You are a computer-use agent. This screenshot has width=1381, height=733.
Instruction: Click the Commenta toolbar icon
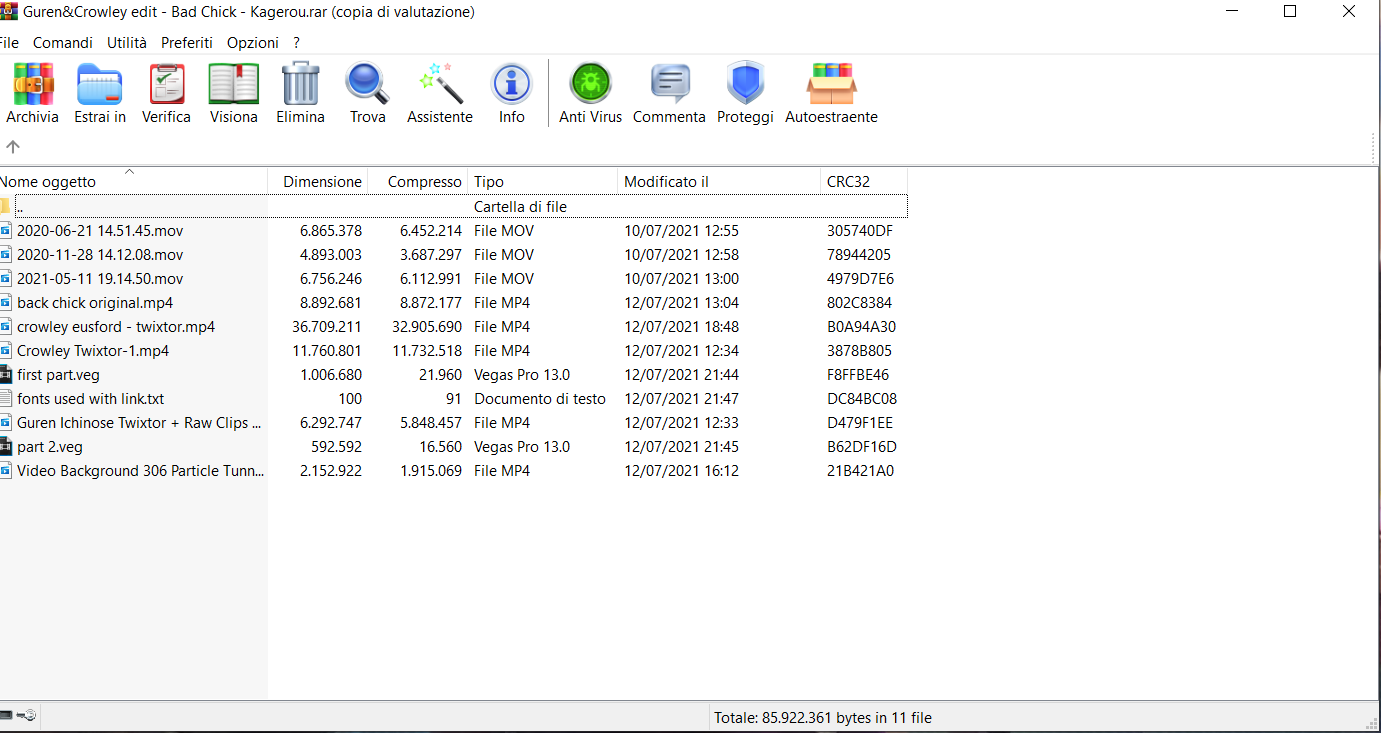tap(669, 85)
